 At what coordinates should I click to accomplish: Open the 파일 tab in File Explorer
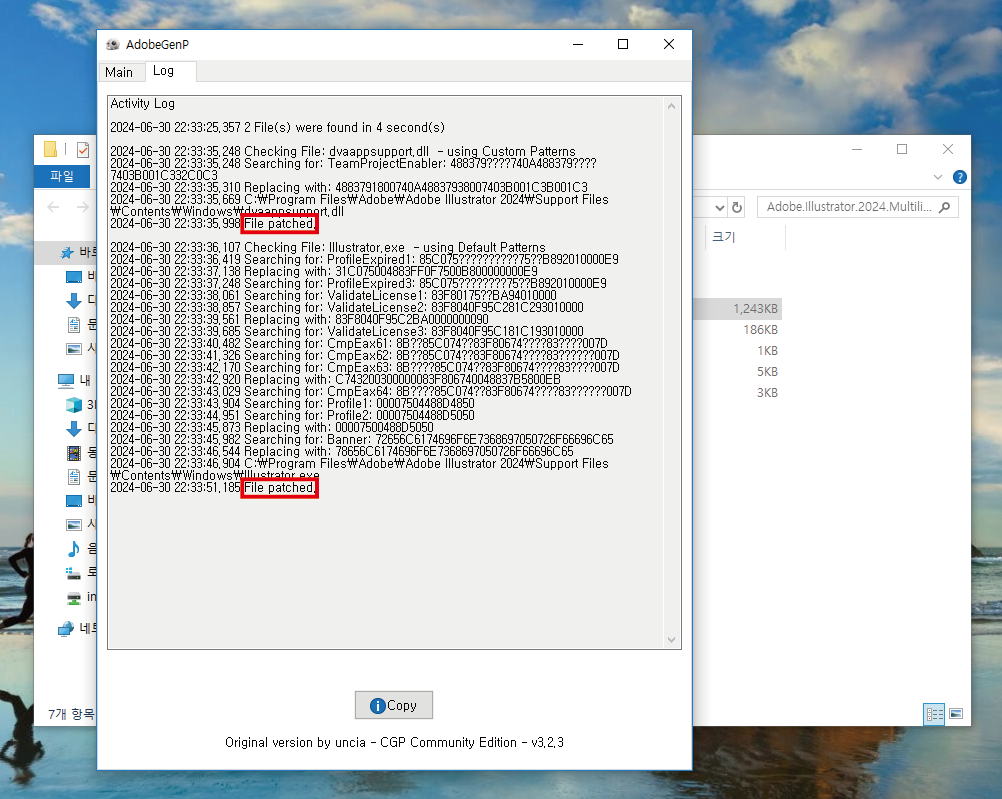[62, 176]
